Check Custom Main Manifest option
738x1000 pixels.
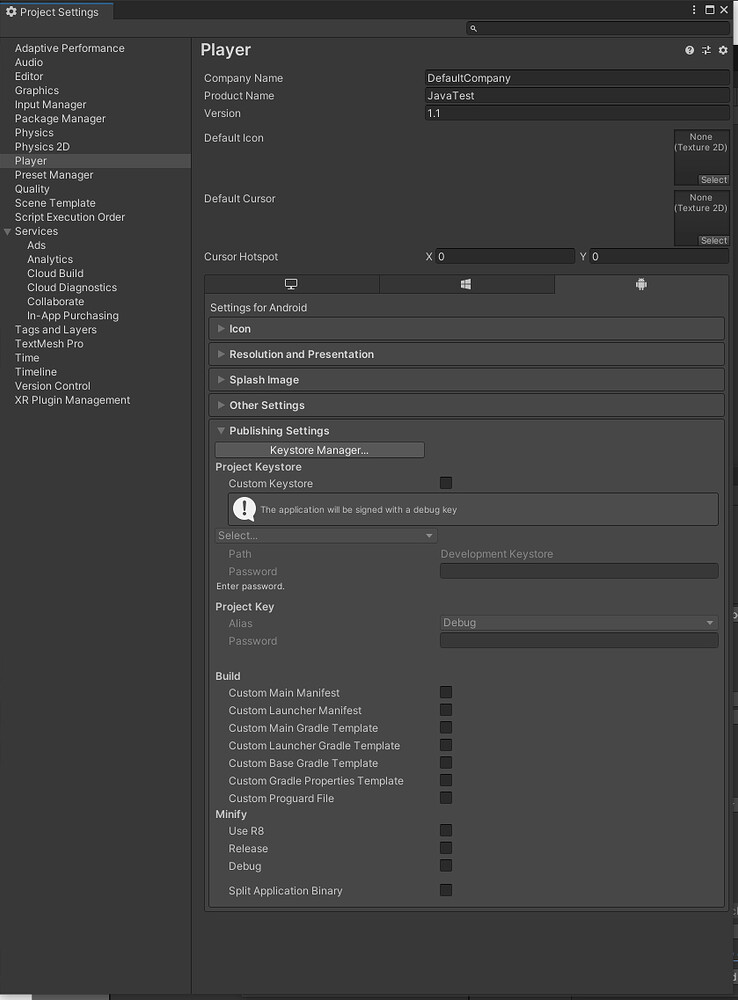445,691
